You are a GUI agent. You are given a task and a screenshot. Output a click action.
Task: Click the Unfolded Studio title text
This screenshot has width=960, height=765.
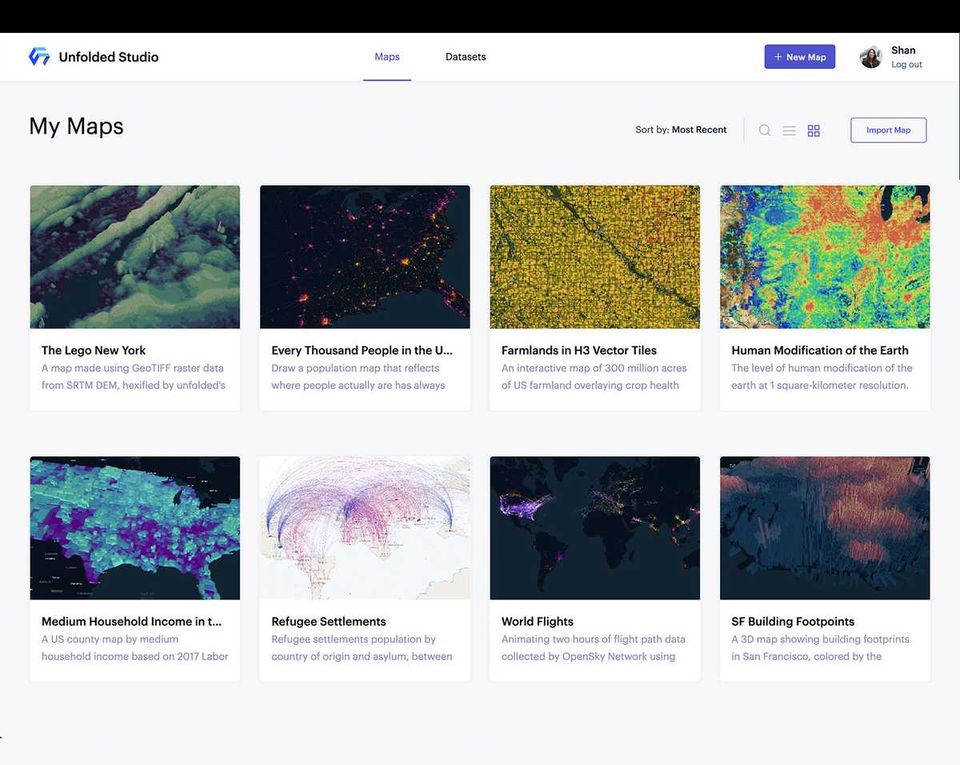coord(108,57)
